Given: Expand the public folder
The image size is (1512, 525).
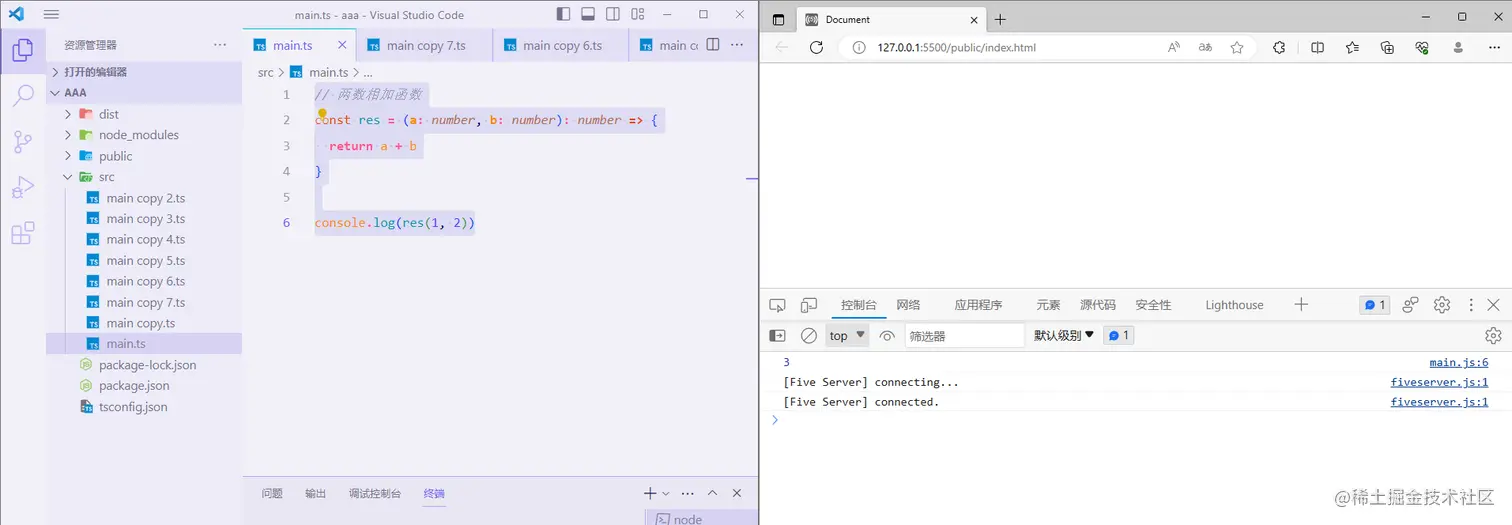Looking at the screenshot, I should pos(144,156).
